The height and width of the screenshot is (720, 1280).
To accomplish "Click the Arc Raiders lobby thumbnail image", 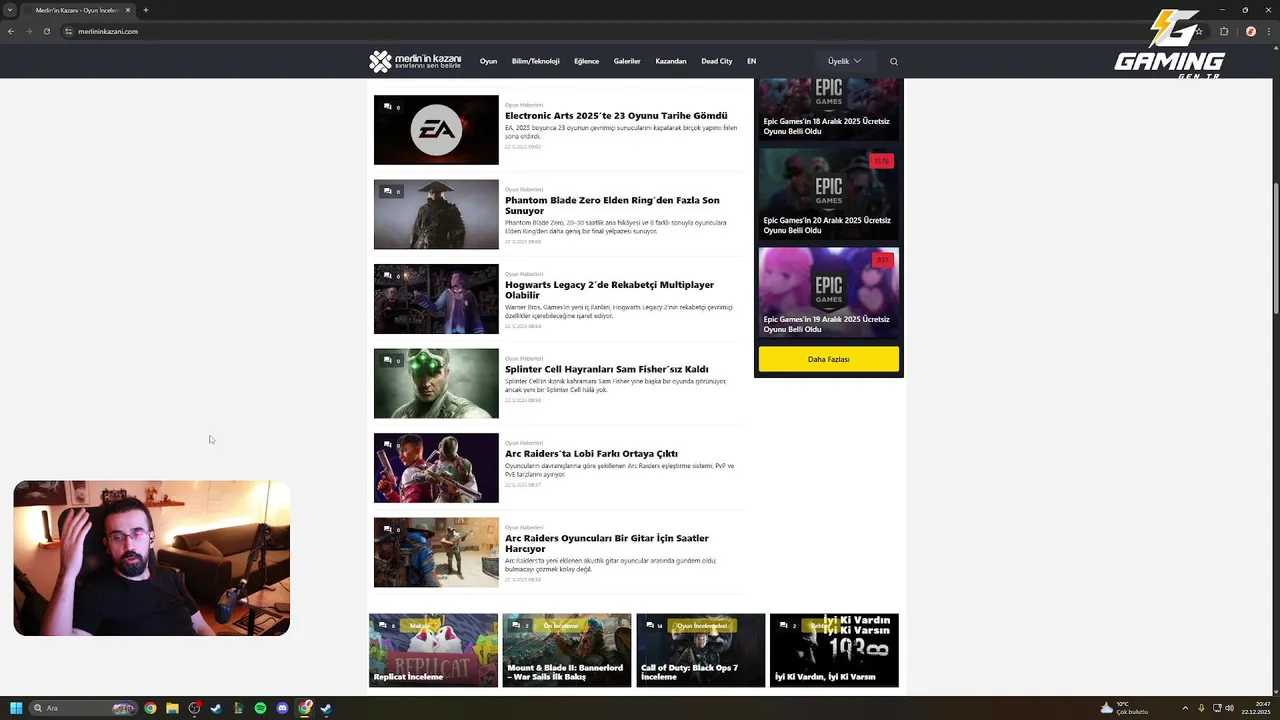I will pos(436,468).
